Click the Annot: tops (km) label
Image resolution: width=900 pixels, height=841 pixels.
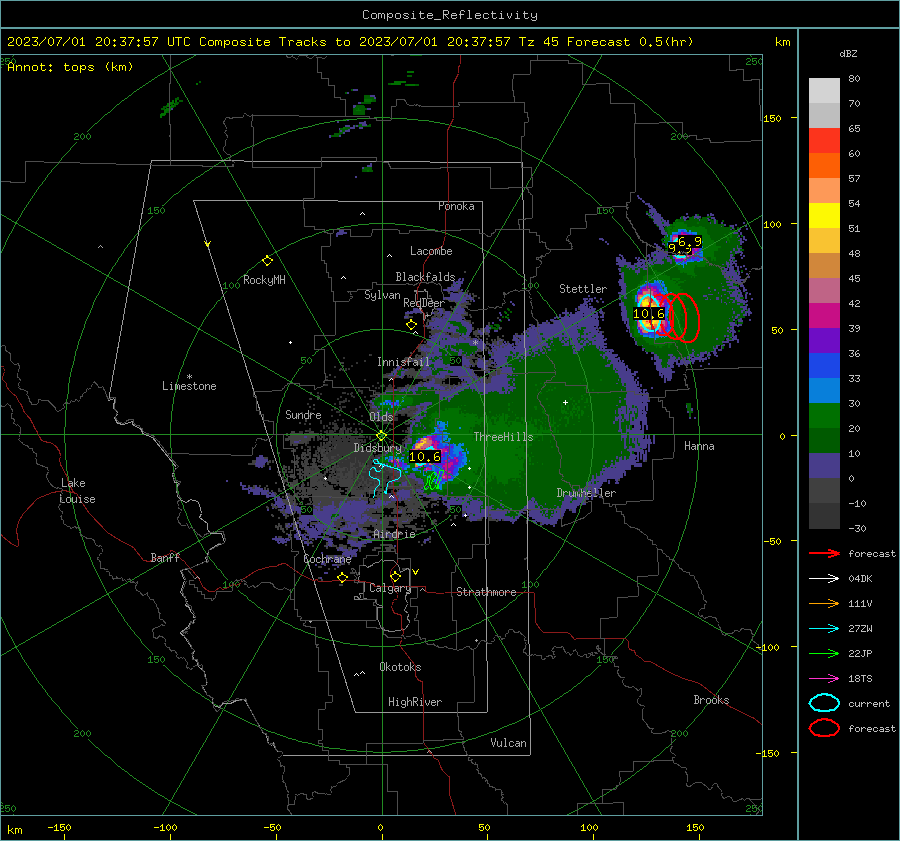pos(70,67)
